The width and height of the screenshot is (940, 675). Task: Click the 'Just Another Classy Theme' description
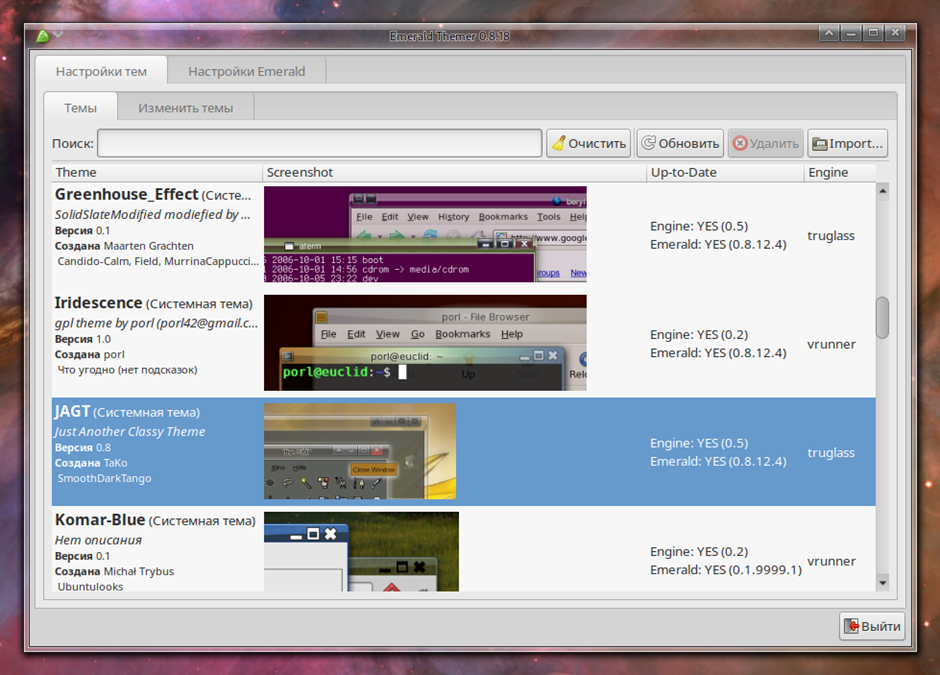pos(130,432)
